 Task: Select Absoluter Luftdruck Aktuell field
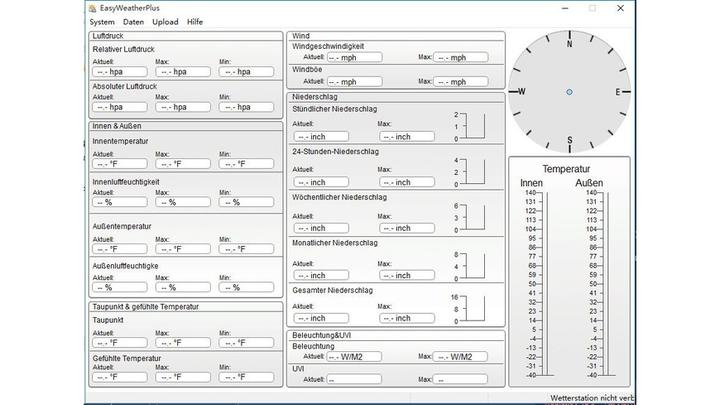[119, 107]
